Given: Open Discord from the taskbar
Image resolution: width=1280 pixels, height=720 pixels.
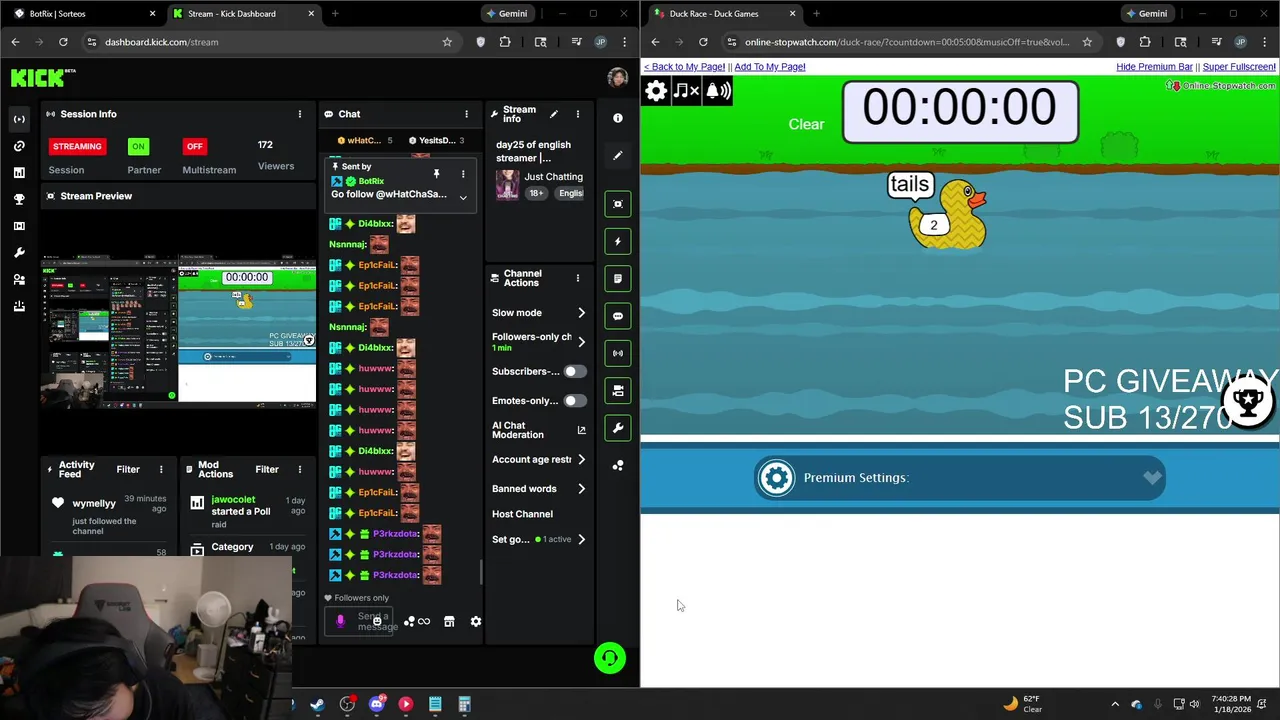Looking at the screenshot, I should (376, 704).
